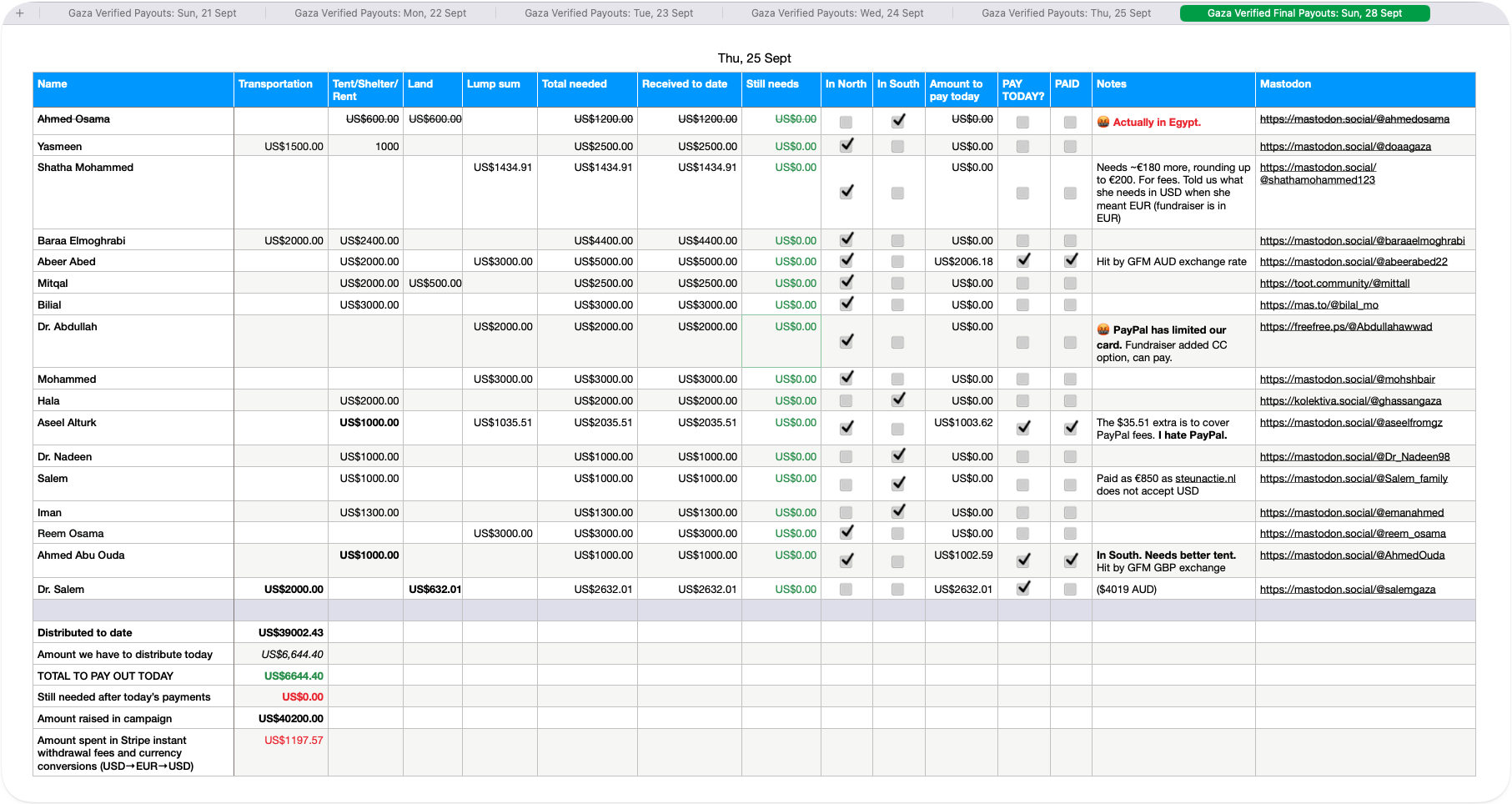The height and width of the screenshot is (804, 1512).
Task: Open the Wed, 24 Sept payouts tab
Action: 837,13
